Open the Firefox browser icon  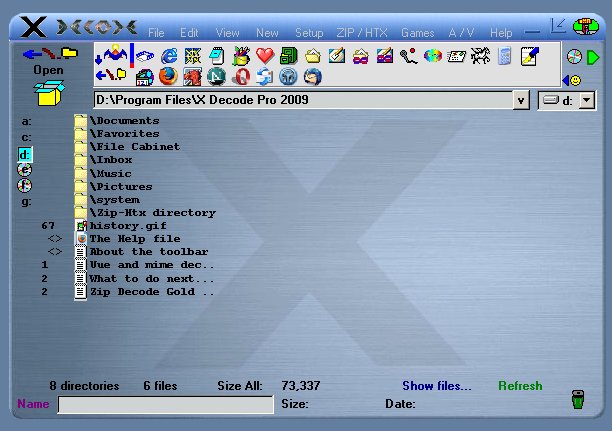pos(167,77)
